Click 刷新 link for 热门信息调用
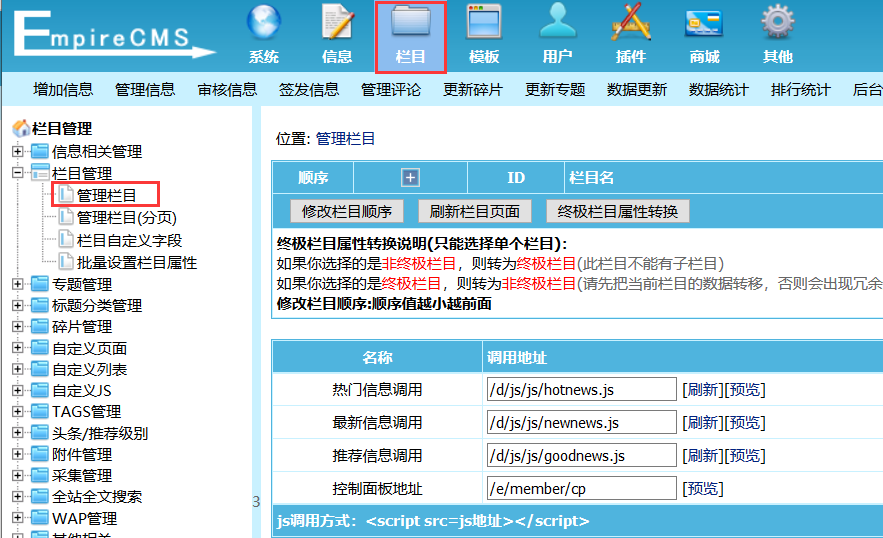 click(x=703, y=389)
